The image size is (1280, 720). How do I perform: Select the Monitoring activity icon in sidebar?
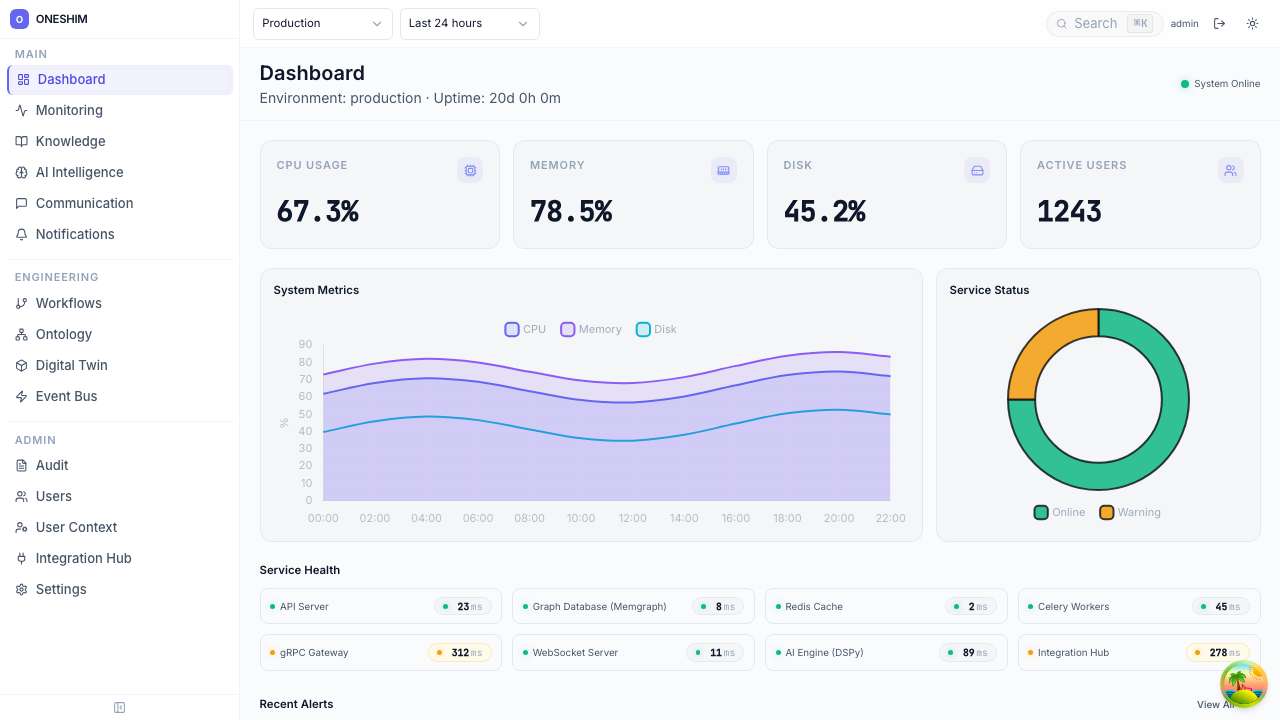click(x=23, y=110)
